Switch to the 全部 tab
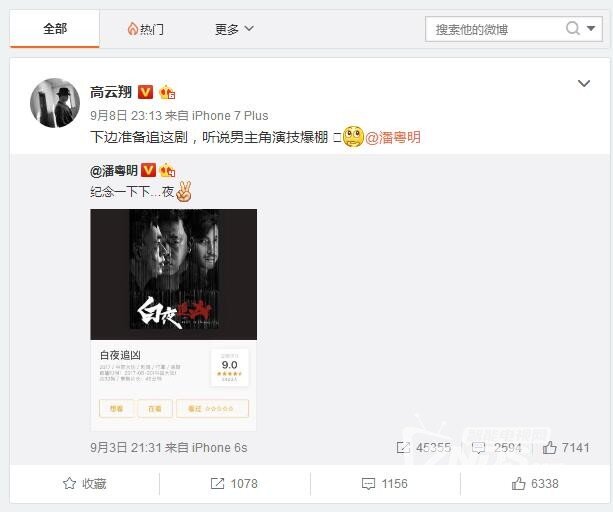Viewport: 613px width, 512px height. pyautogui.click(x=54, y=29)
